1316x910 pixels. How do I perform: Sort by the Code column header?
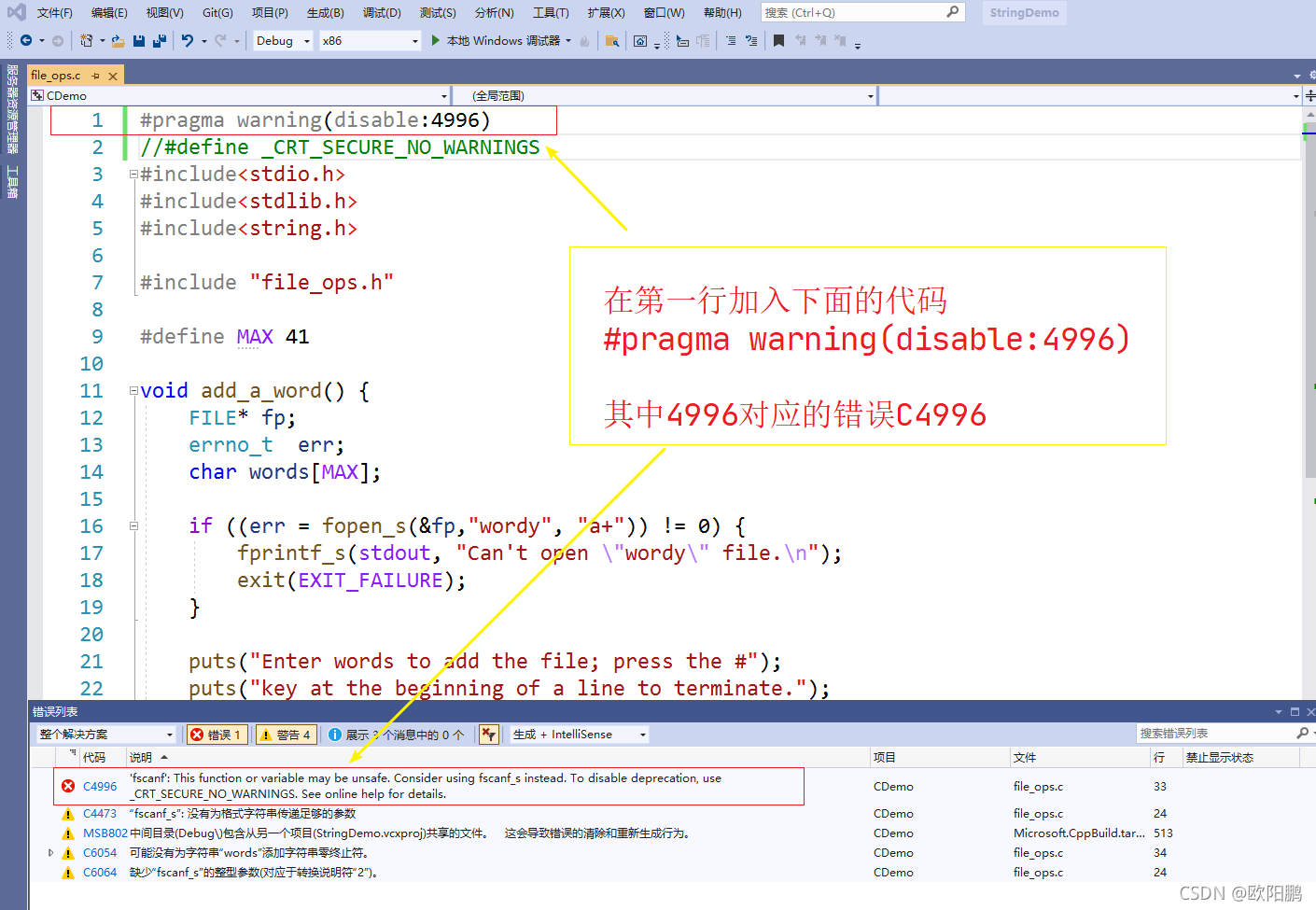(x=102, y=758)
